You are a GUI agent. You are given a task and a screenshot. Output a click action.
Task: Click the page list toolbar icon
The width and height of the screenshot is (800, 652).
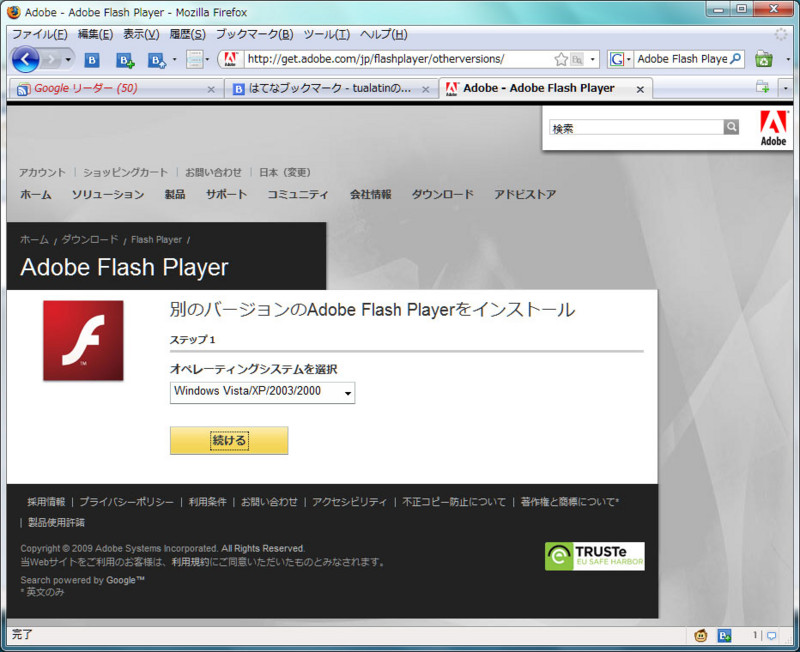(x=194, y=60)
